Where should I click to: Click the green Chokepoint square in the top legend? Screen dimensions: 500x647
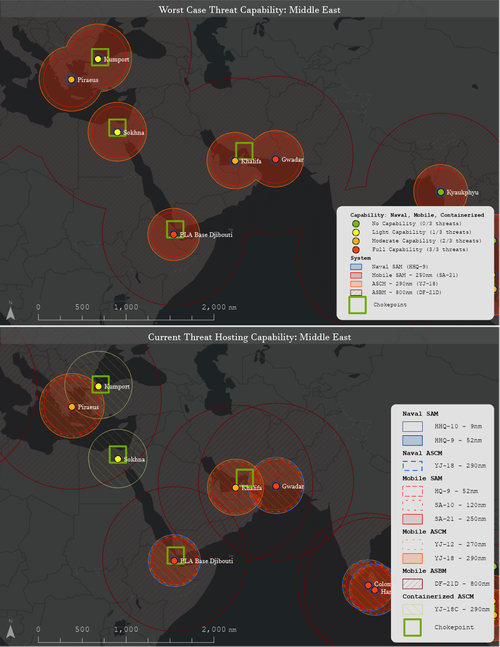[357, 305]
